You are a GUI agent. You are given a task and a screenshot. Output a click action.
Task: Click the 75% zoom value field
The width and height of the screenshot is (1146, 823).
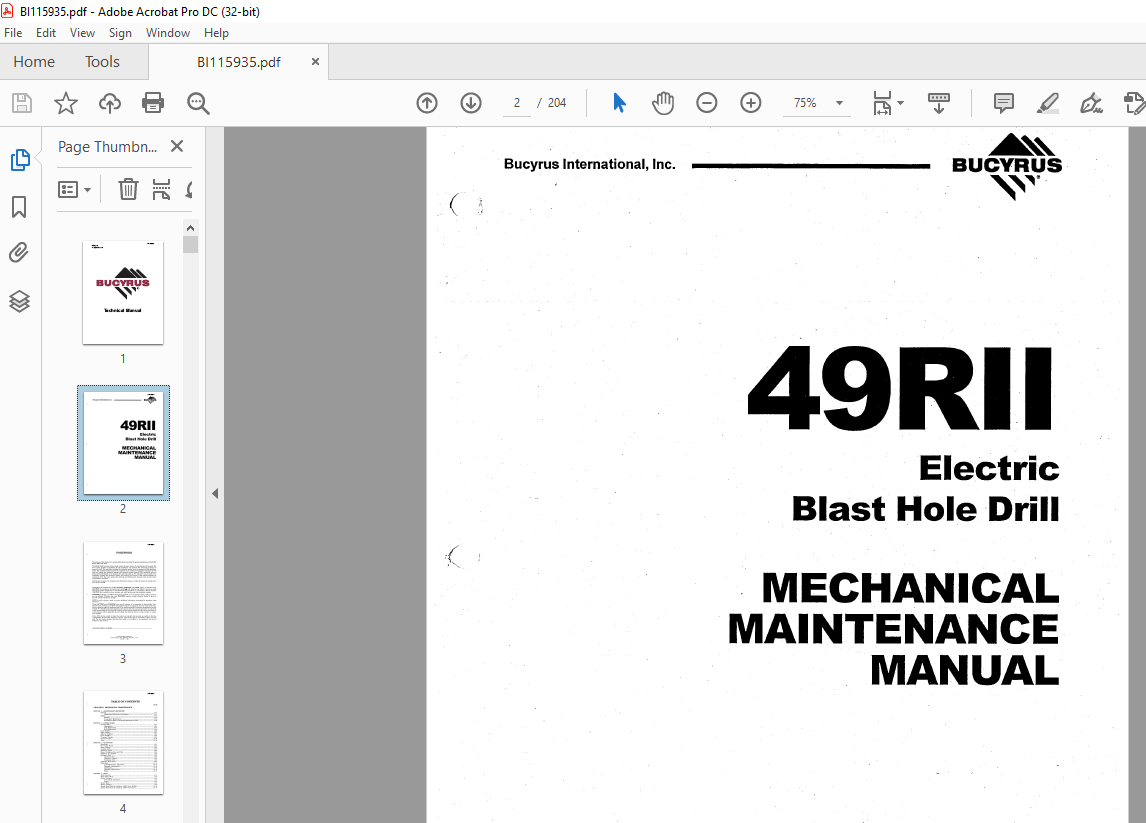point(805,103)
